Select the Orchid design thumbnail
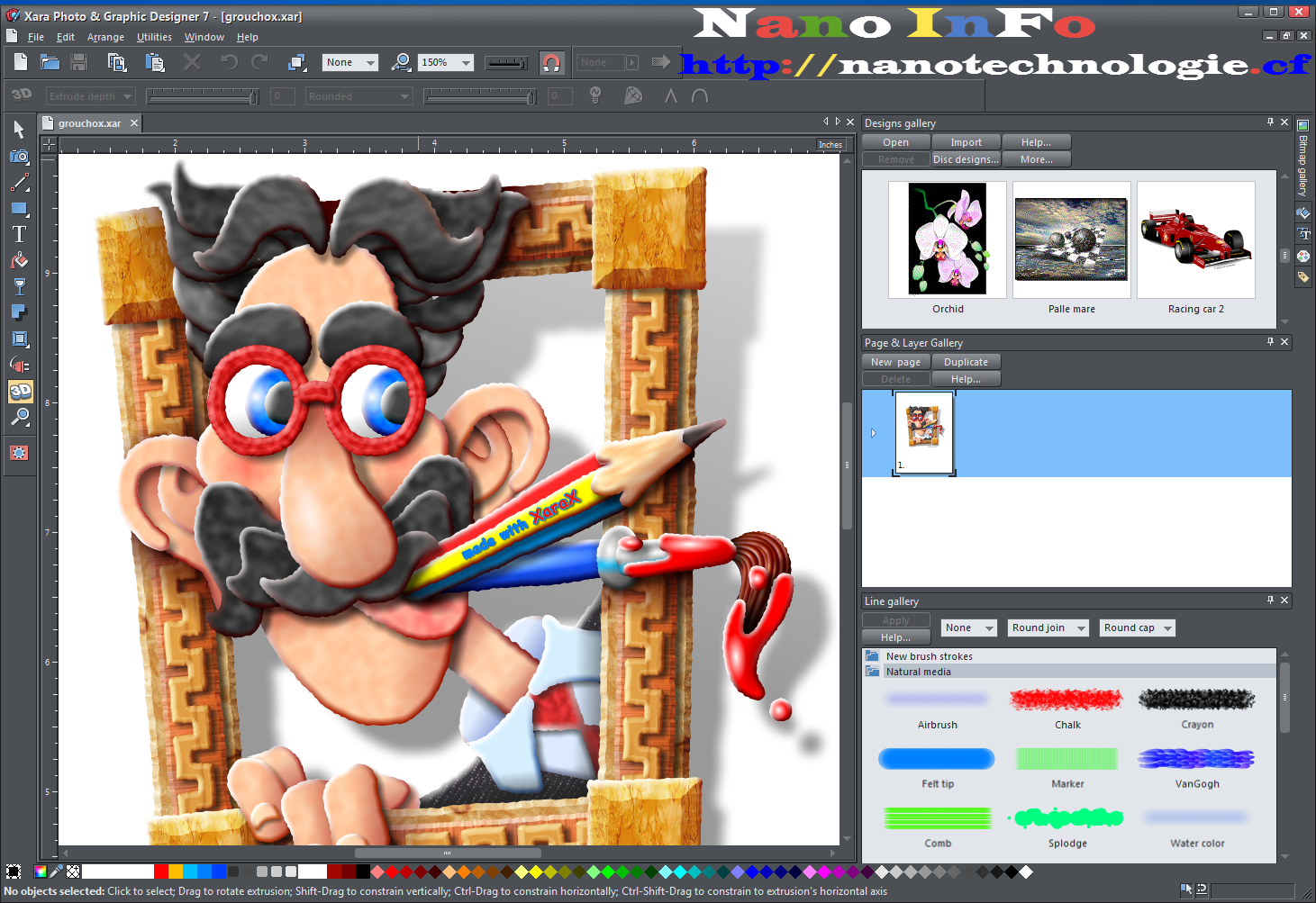1316x903 pixels. tap(948, 239)
